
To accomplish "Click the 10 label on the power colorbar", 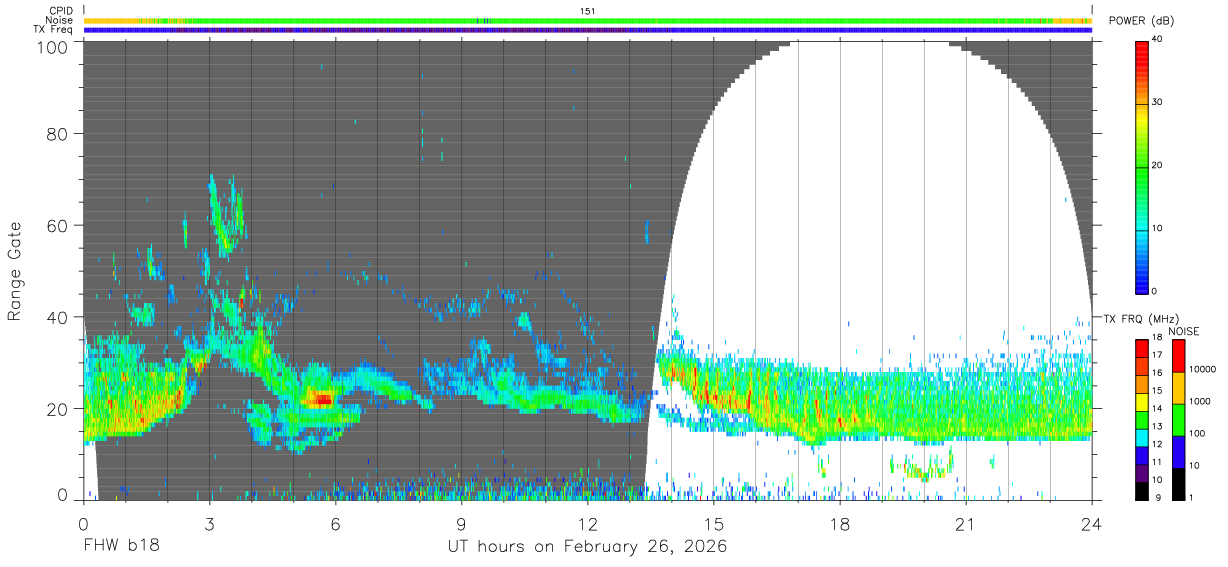I will click(1157, 228).
